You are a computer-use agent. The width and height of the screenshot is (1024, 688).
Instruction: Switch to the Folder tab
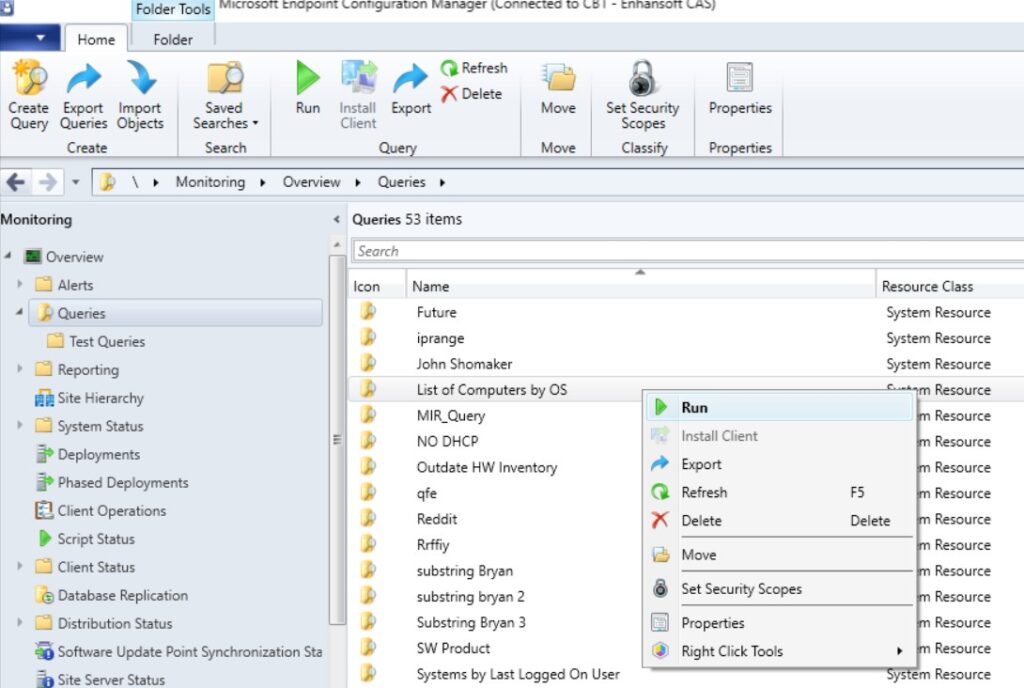[173, 39]
